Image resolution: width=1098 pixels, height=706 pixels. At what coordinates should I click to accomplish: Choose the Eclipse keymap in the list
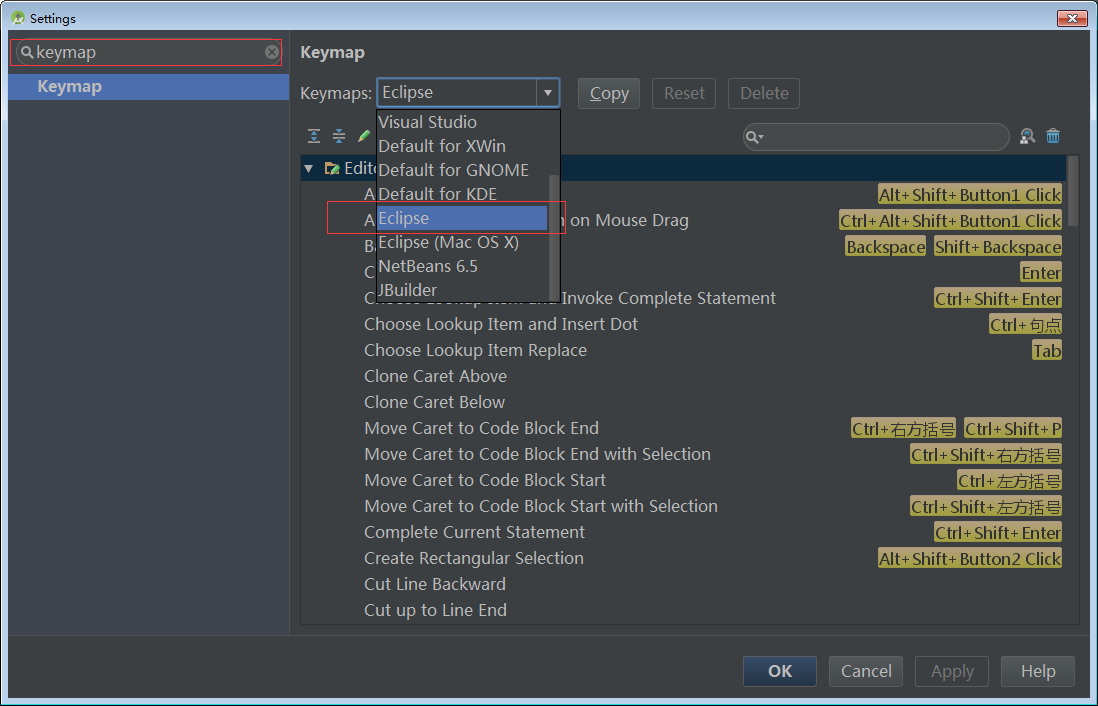(x=462, y=218)
